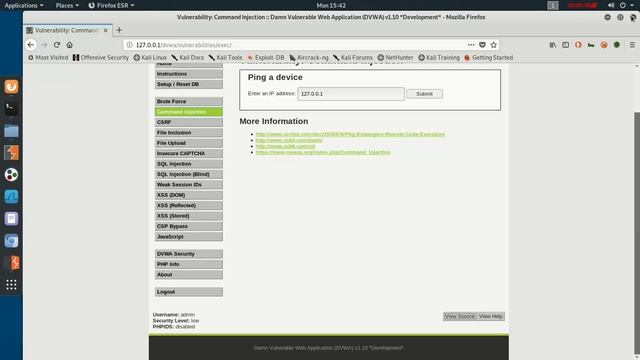Toggle the sidebar view icon
This screenshot has height=360, width=640.
coord(565,45)
